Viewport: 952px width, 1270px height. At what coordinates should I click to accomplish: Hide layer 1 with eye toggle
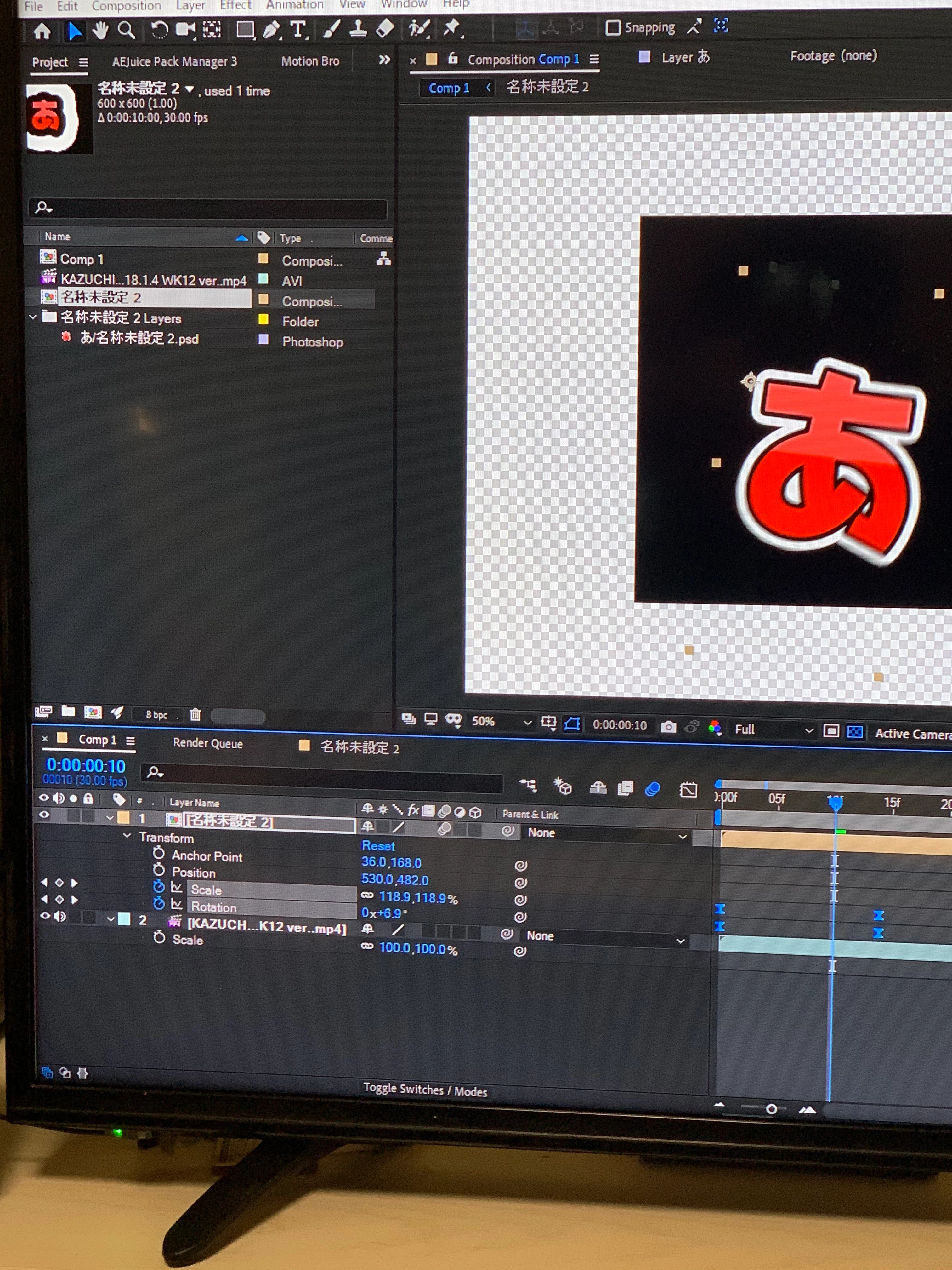click(x=44, y=814)
